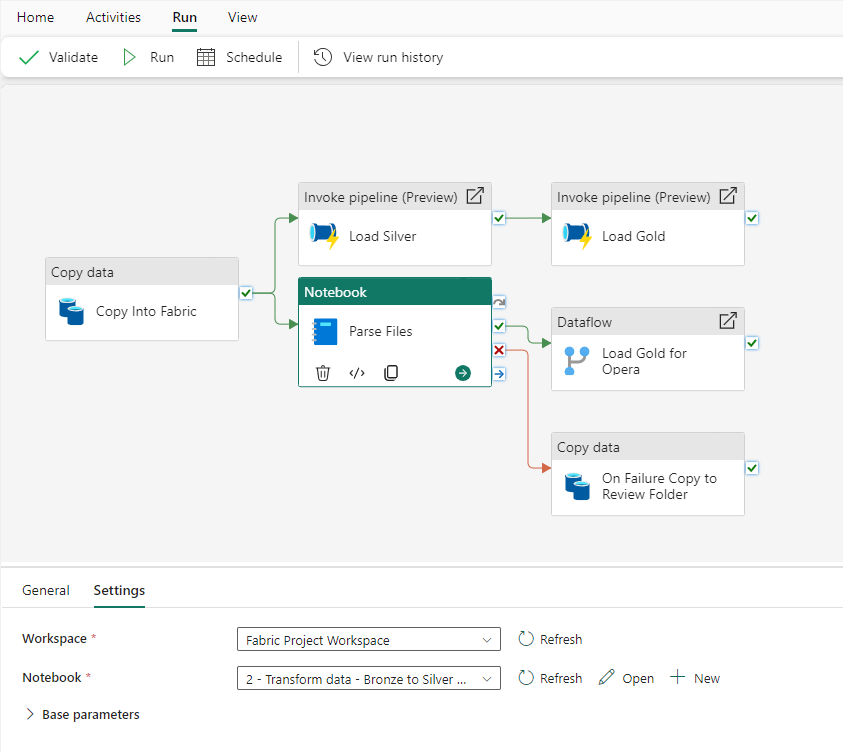Click the View run history clock icon

click(323, 57)
